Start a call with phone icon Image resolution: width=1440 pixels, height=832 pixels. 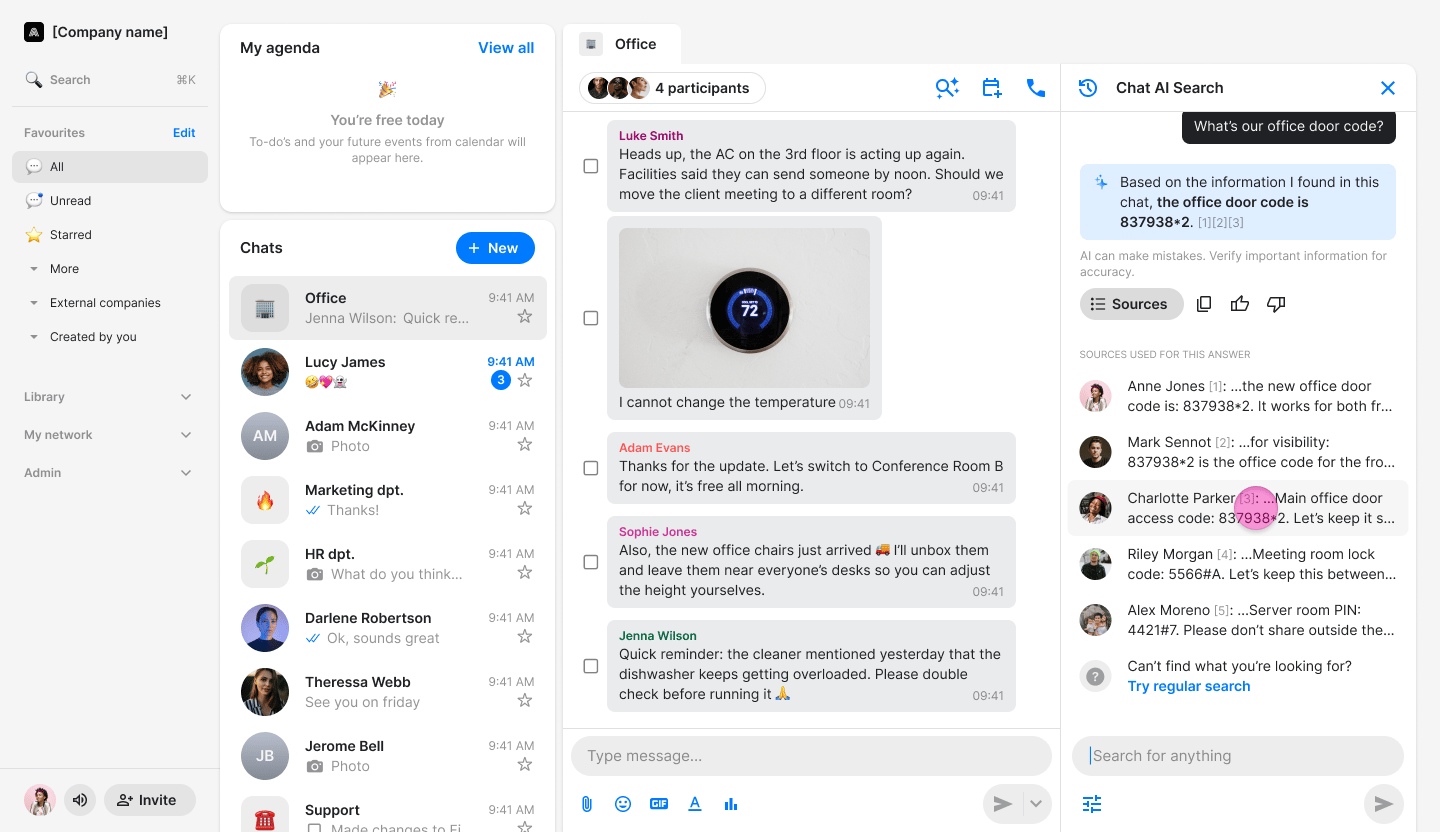point(1036,88)
